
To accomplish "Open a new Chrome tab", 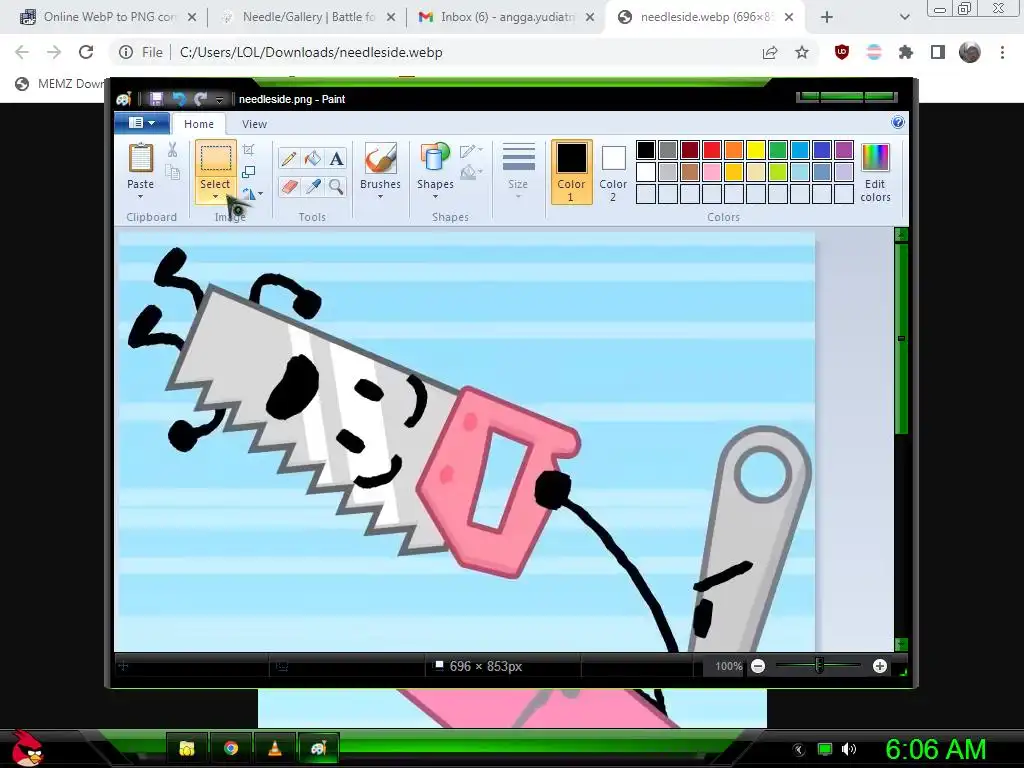I will coord(827,17).
